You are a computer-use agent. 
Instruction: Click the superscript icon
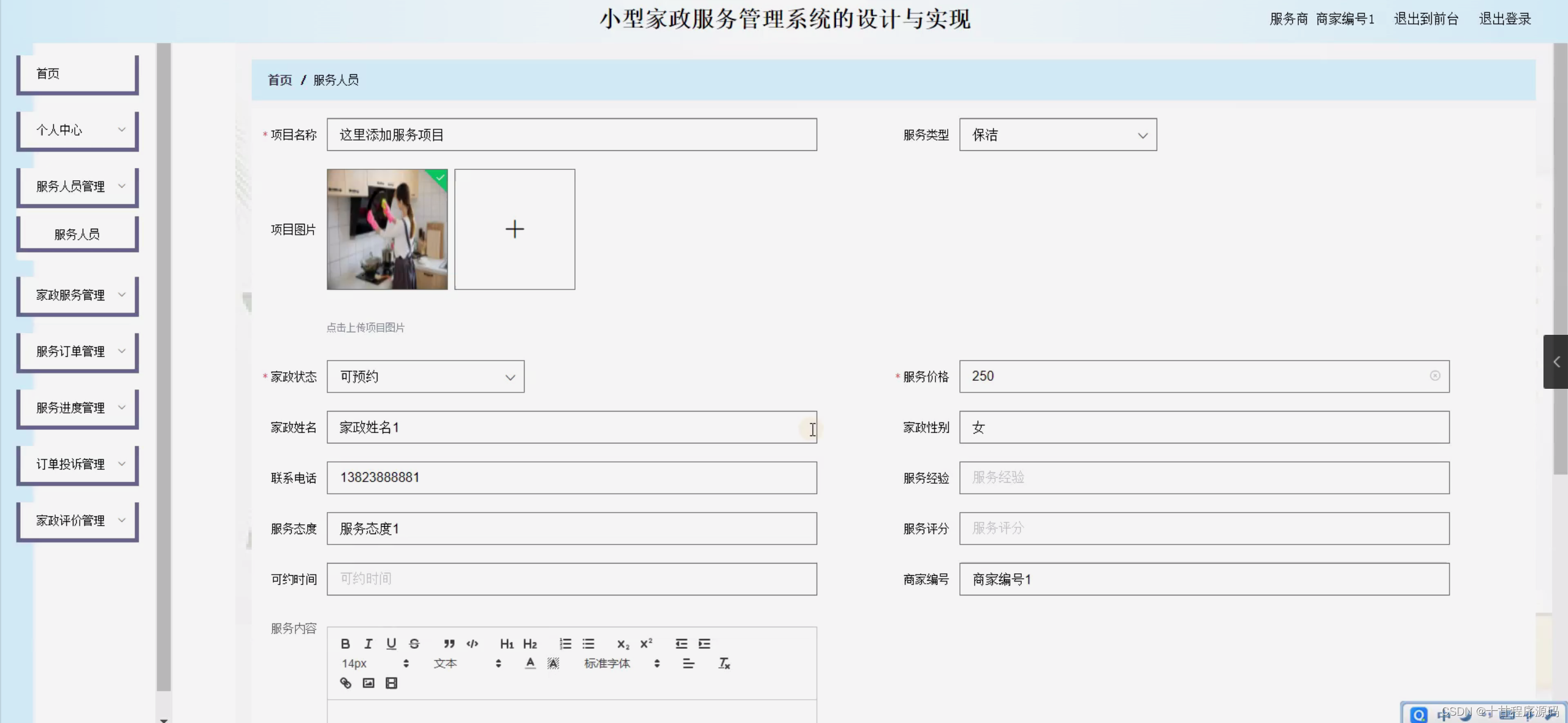click(646, 643)
